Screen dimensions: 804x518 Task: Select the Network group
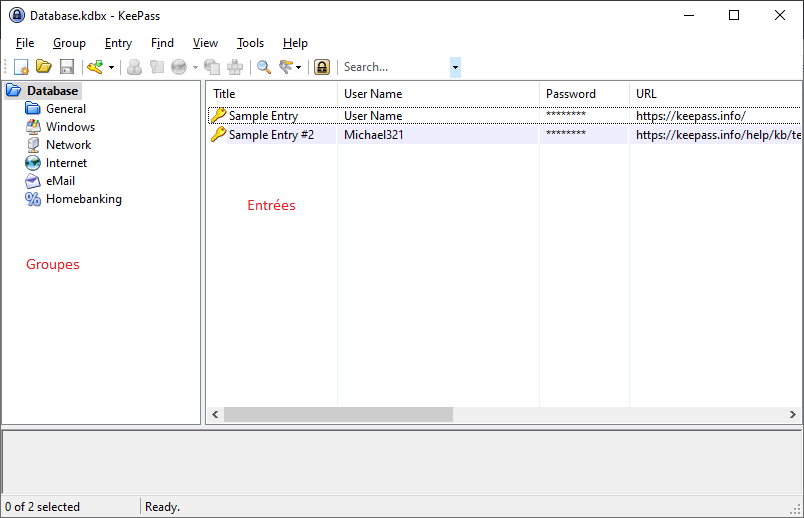(x=68, y=145)
